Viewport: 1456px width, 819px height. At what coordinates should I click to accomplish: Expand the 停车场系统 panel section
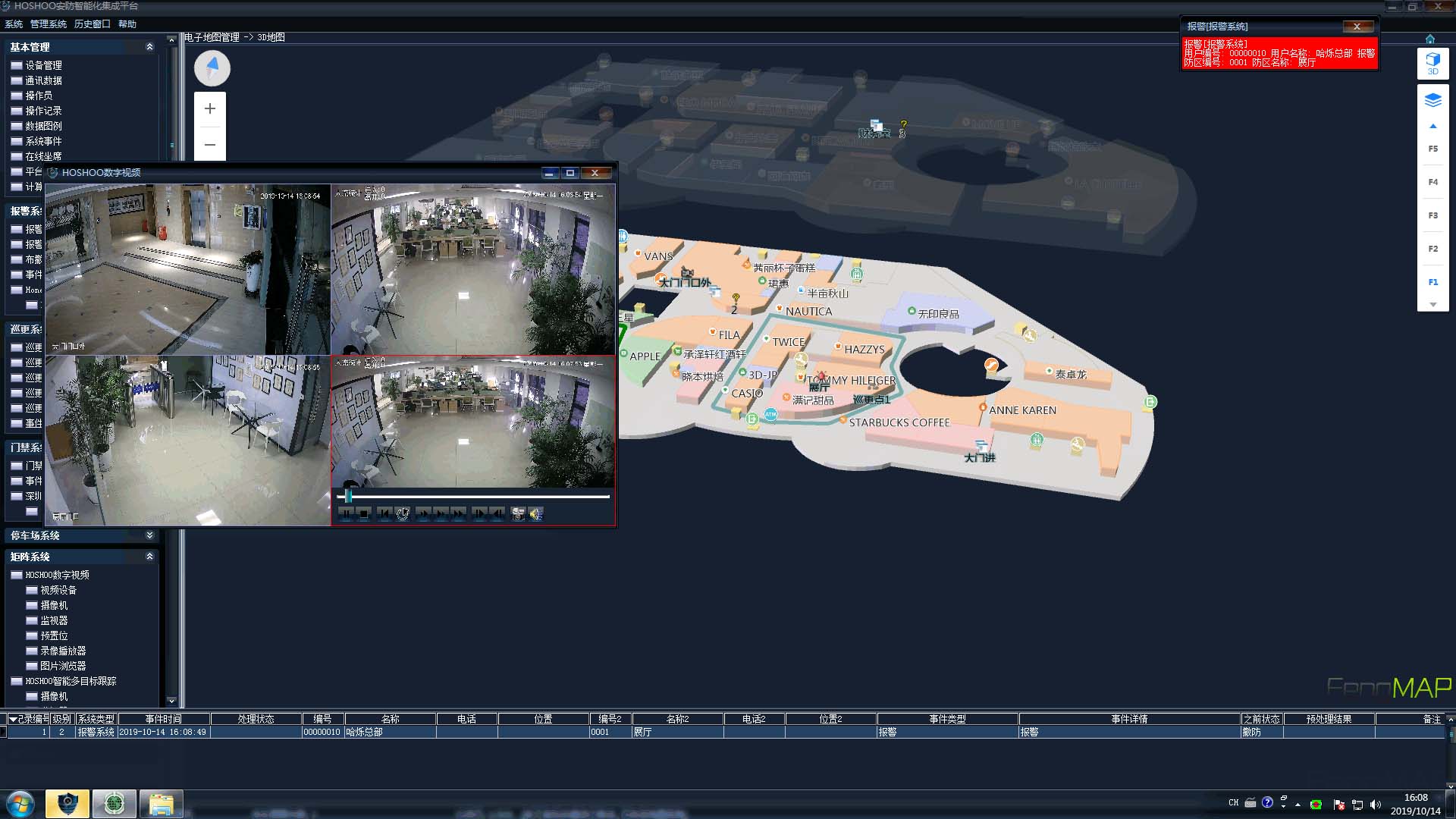click(149, 535)
